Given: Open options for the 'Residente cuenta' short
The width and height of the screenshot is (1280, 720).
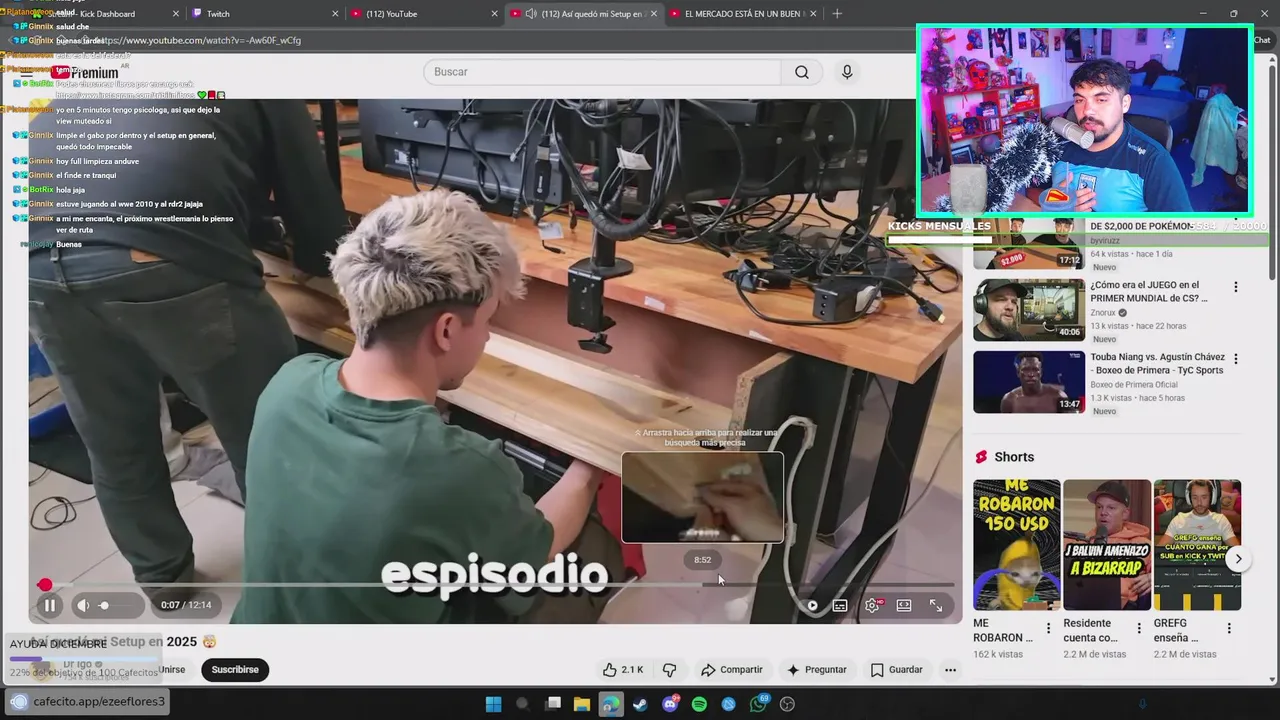Looking at the screenshot, I should coord(1139,629).
